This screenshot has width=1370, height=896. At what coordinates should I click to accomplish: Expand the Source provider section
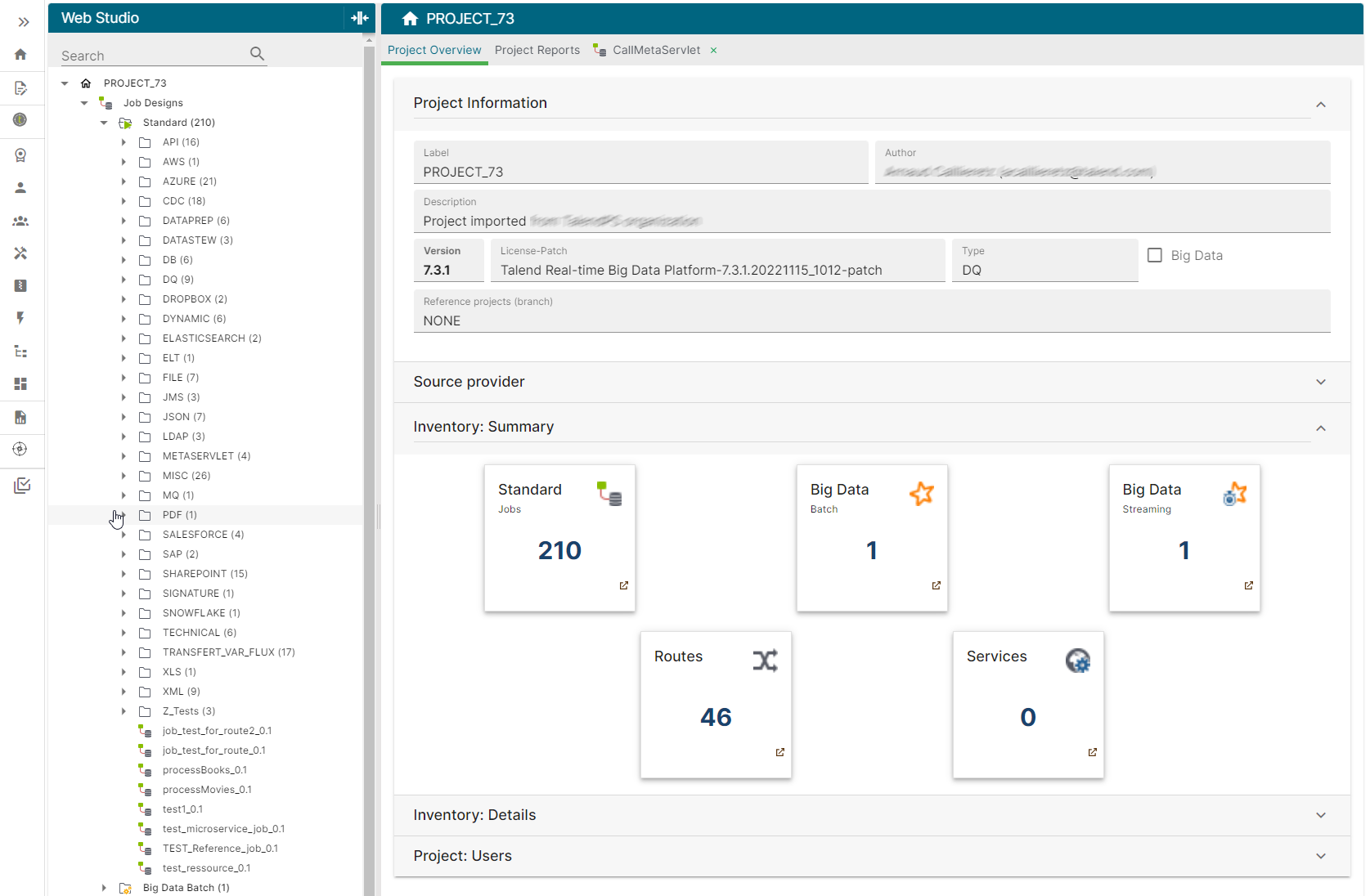[1320, 382]
